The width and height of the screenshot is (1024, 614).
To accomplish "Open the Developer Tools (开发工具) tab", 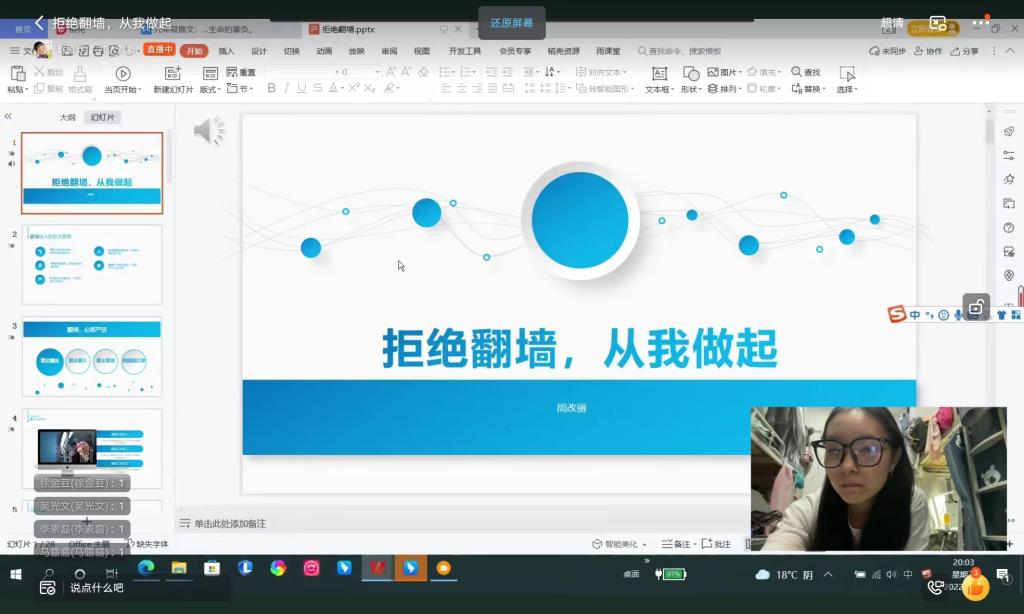I will point(464,51).
